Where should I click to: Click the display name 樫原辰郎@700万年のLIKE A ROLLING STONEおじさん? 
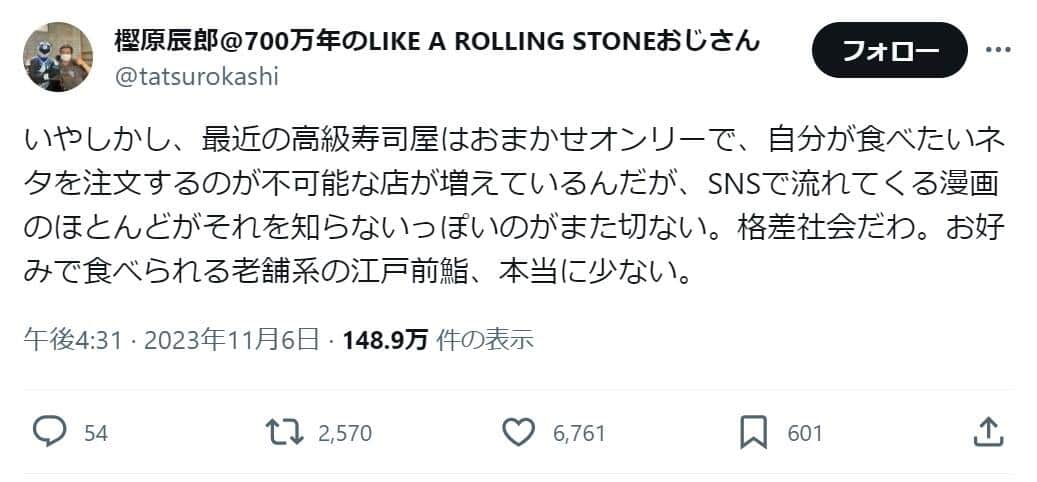pos(438,41)
